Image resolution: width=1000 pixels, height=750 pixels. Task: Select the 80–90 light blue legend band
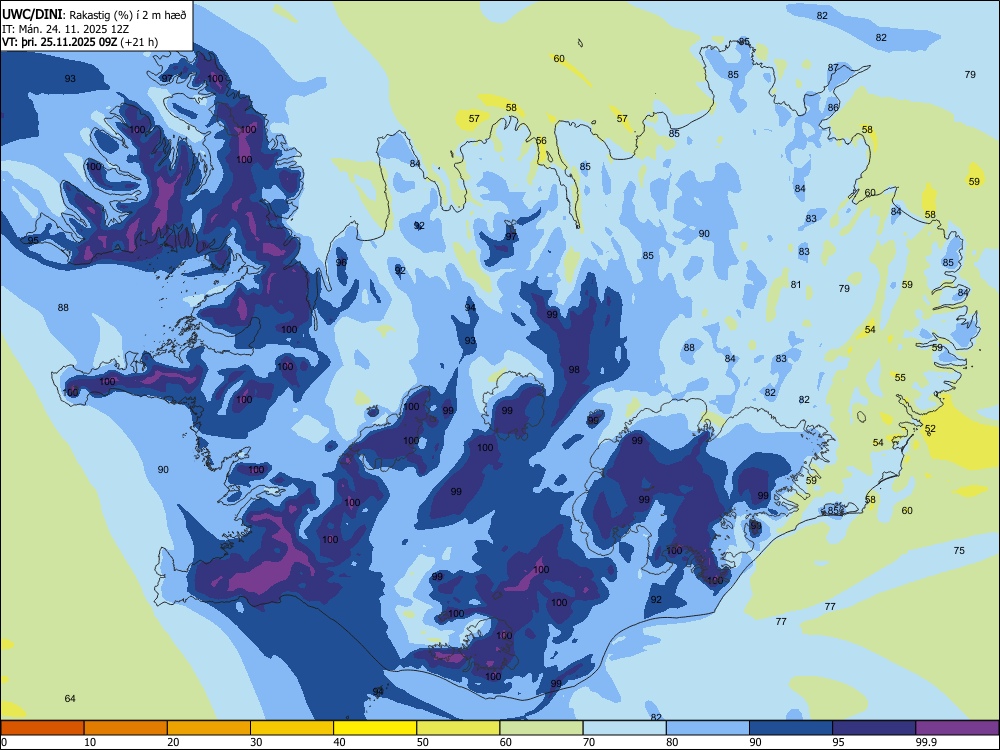tap(708, 728)
